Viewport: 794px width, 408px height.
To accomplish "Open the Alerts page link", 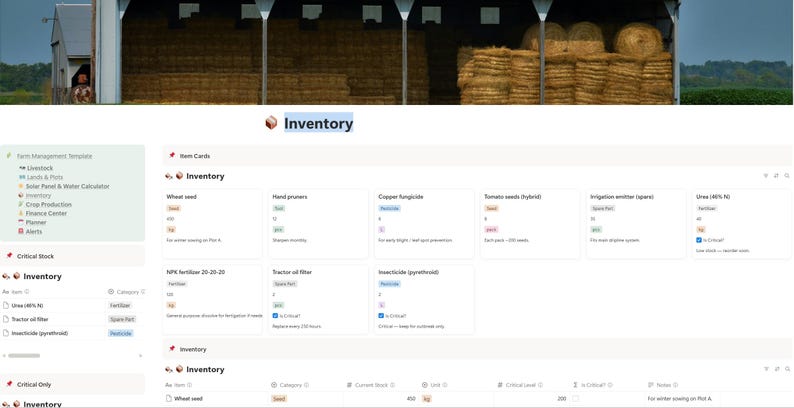I will (x=34, y=231).
